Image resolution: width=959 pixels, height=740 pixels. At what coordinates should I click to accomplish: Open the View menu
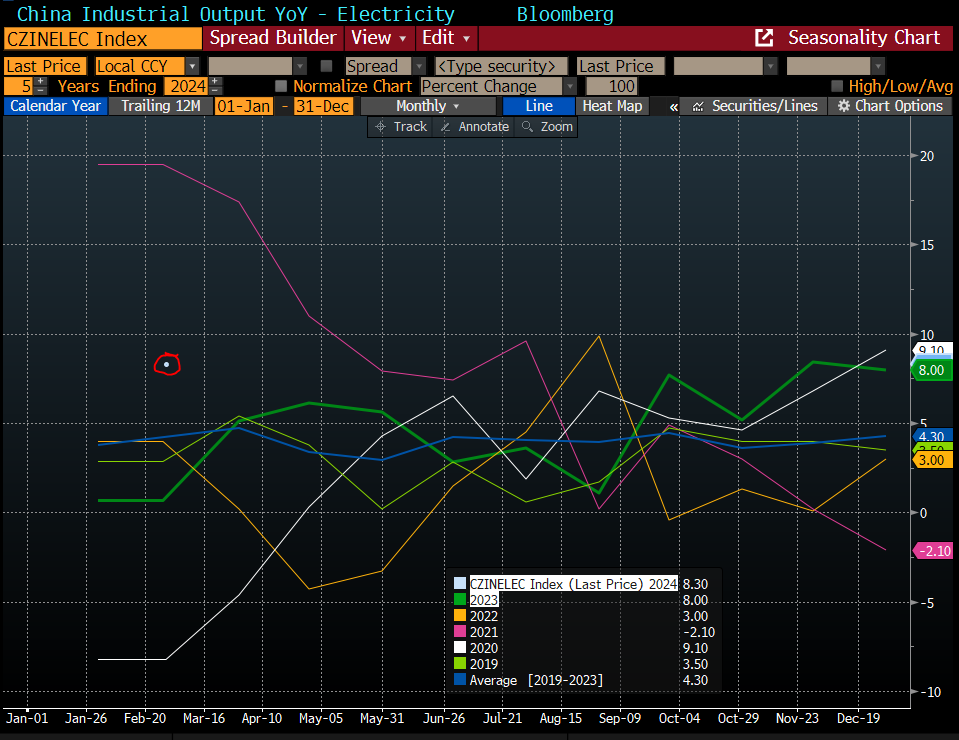(379, 38)
